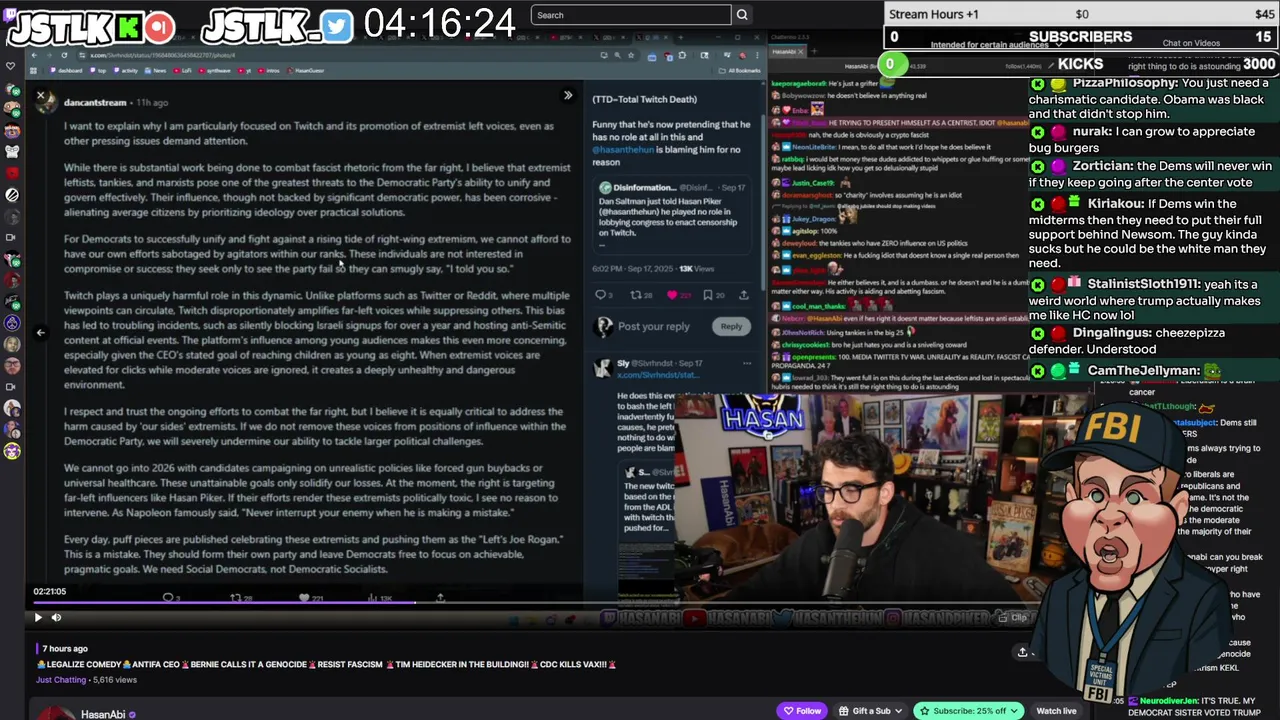
Task: Mute the video with volume icon
Action: 56,617
